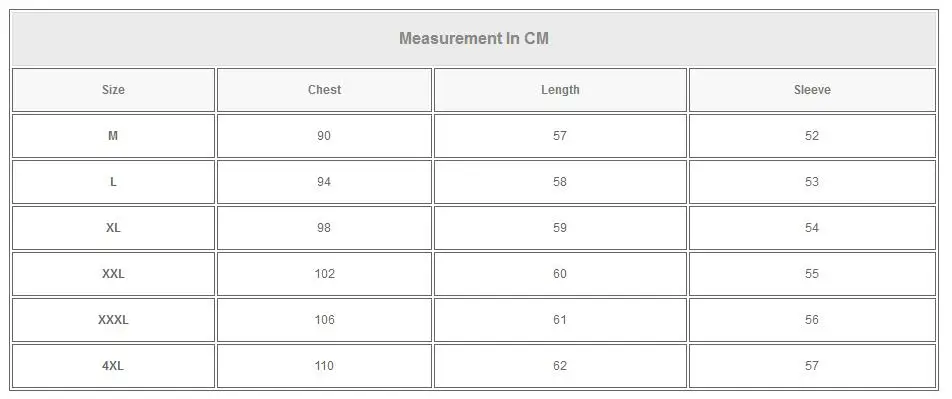Select the Chest column header
Viewport: 952px width, 399px height.
tap(324, 90)
